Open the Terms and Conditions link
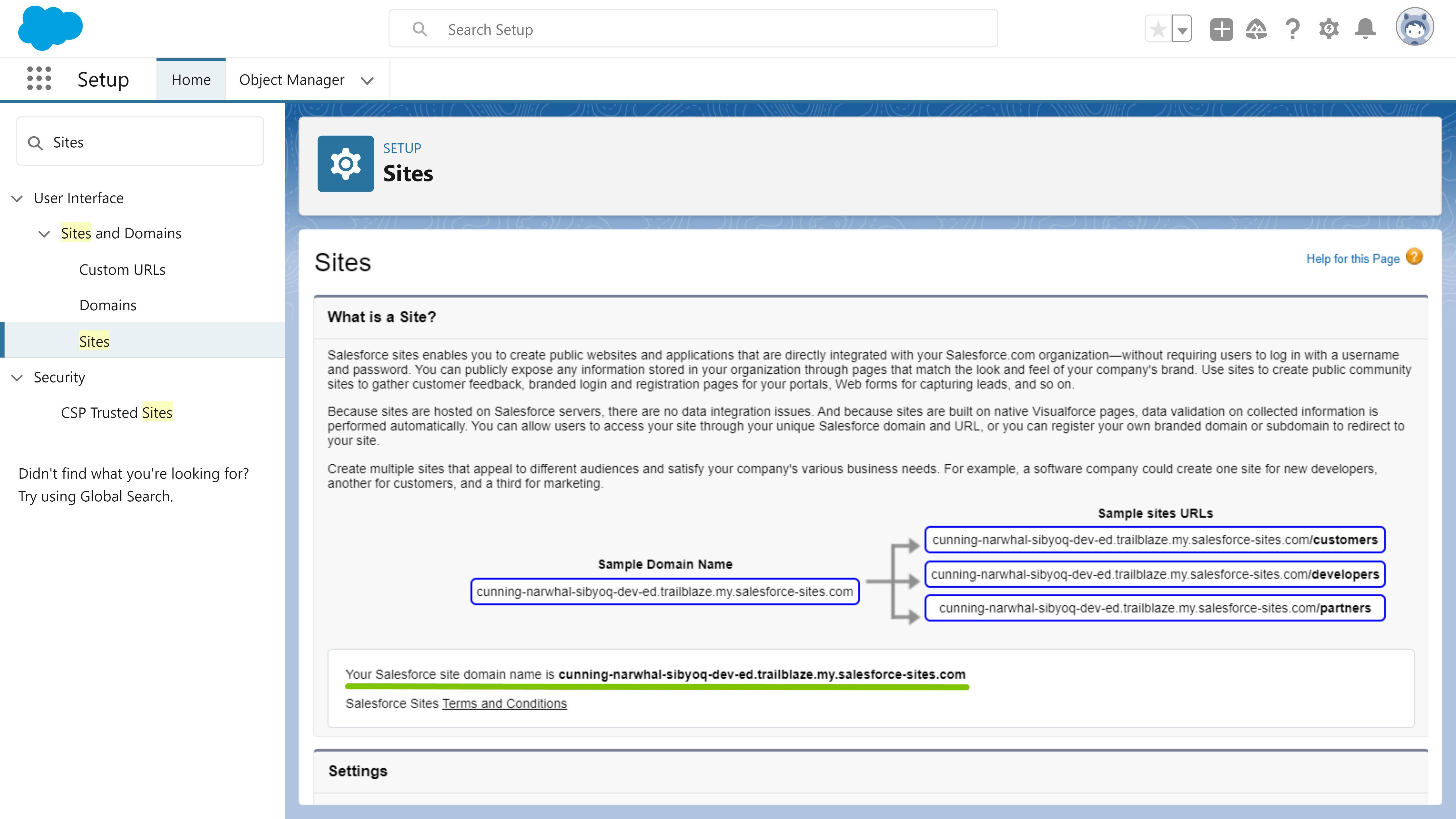The image size is (1456, 819). coord(504,703)
